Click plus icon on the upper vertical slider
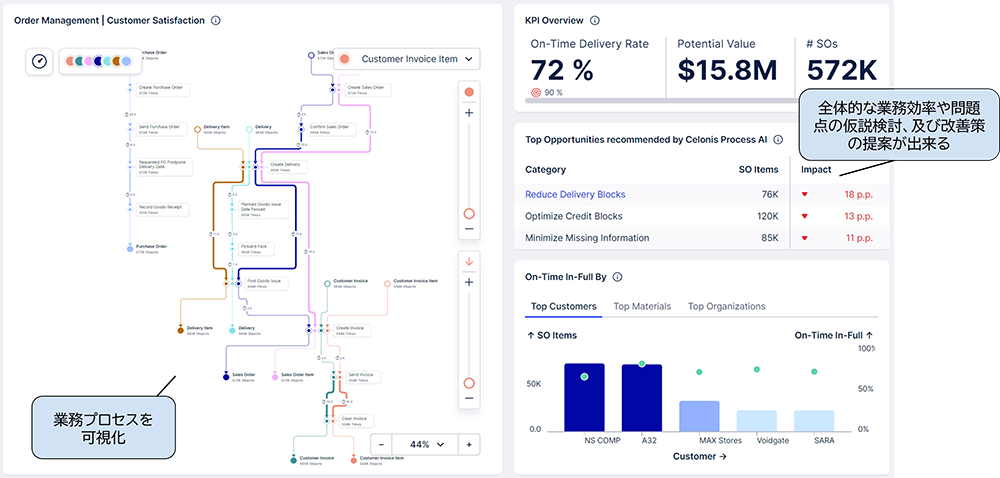1000x478 pixels. 469,113
